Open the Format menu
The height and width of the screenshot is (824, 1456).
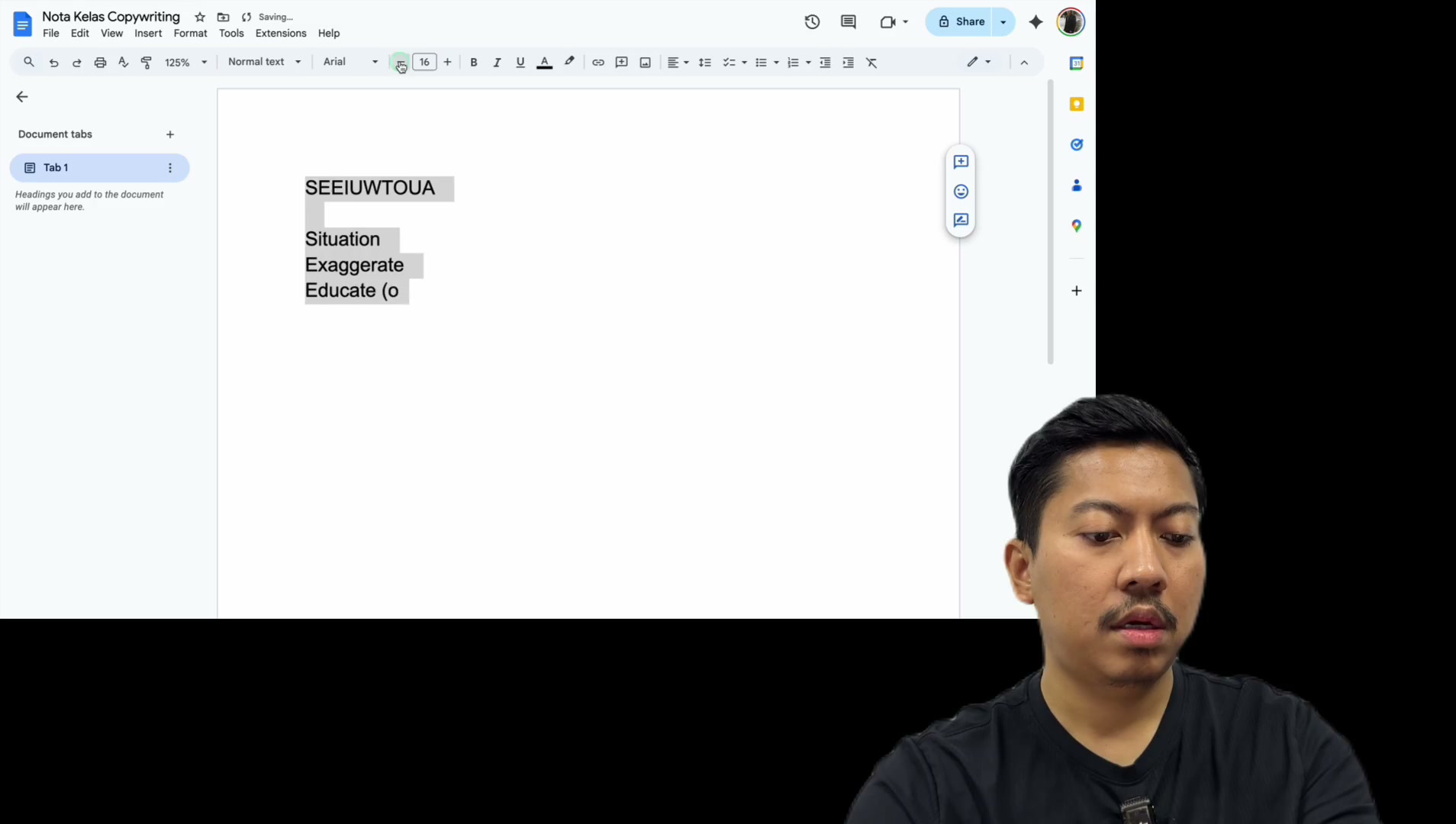[x=190, y=33]
